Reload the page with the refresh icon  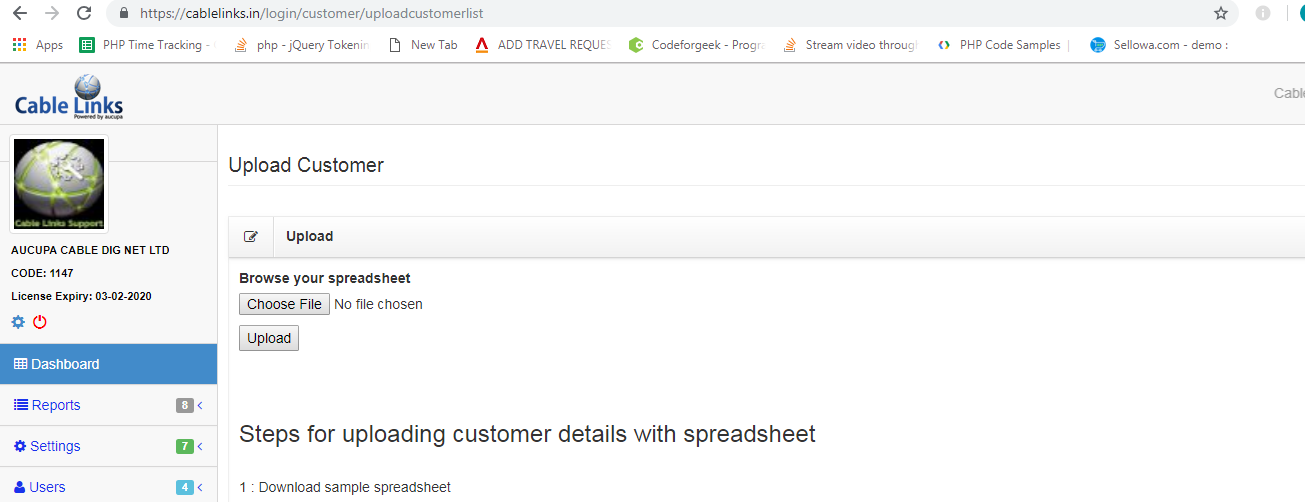point(84,14)
